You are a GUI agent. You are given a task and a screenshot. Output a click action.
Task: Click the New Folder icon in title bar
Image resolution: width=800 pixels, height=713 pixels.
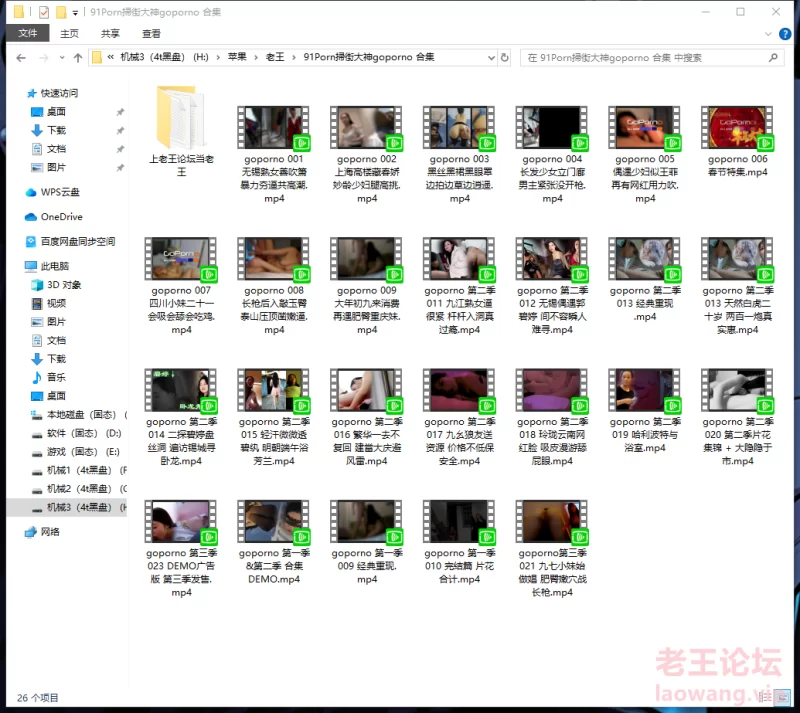click(61, 12)
